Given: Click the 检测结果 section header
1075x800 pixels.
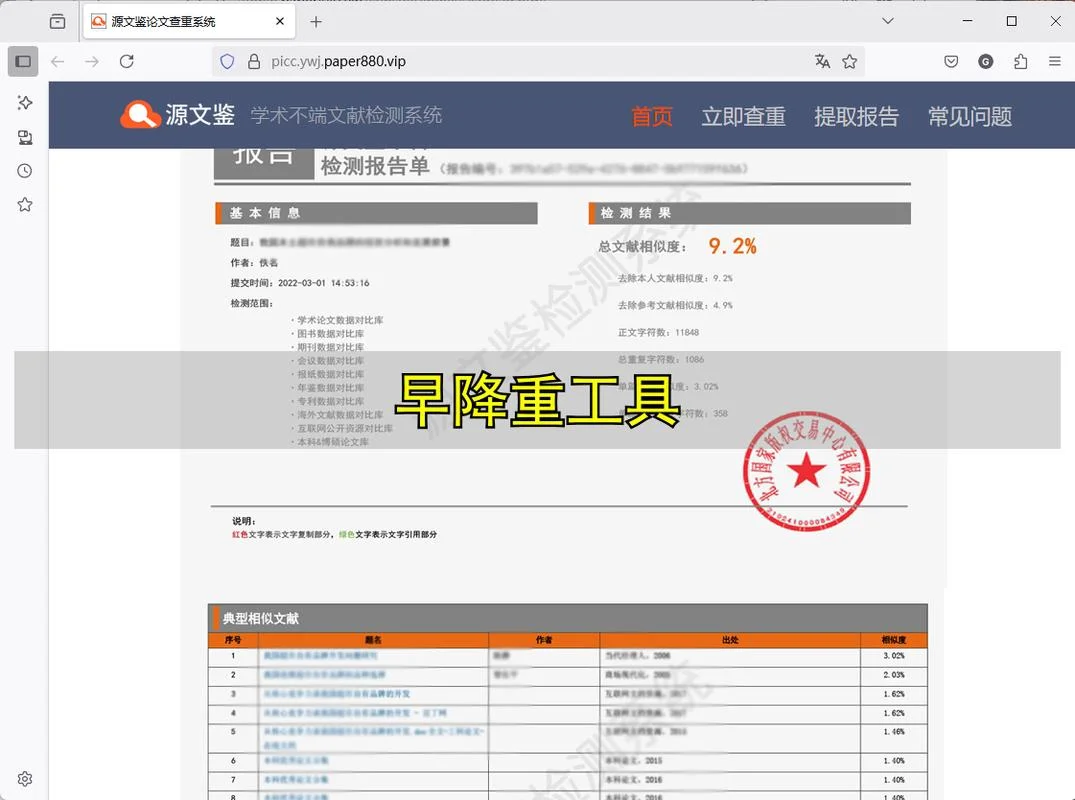Looking at the screenshot, I should 749,213.
